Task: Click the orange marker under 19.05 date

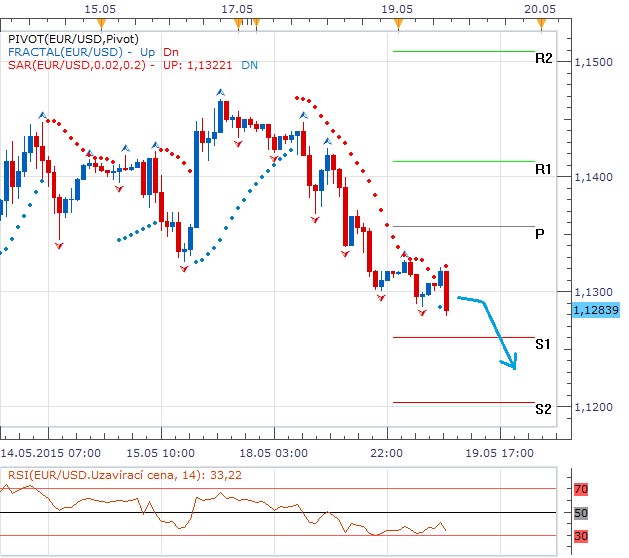Action: tap(398, 21)
